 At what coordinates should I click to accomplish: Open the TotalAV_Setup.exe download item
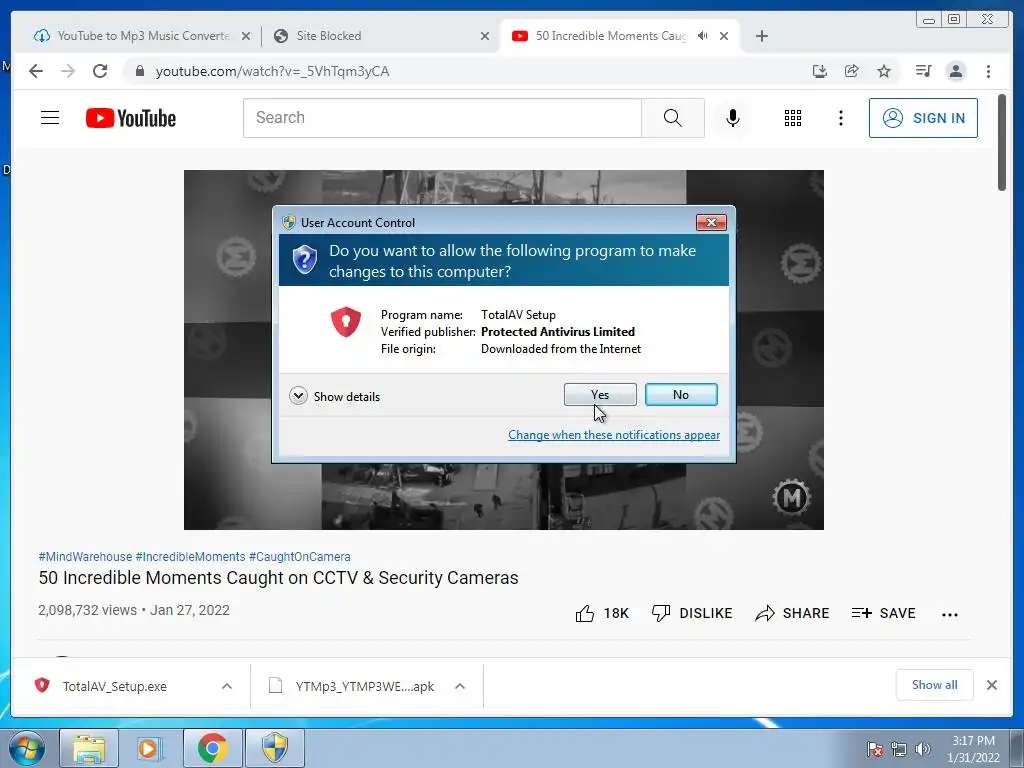(114, 686)
